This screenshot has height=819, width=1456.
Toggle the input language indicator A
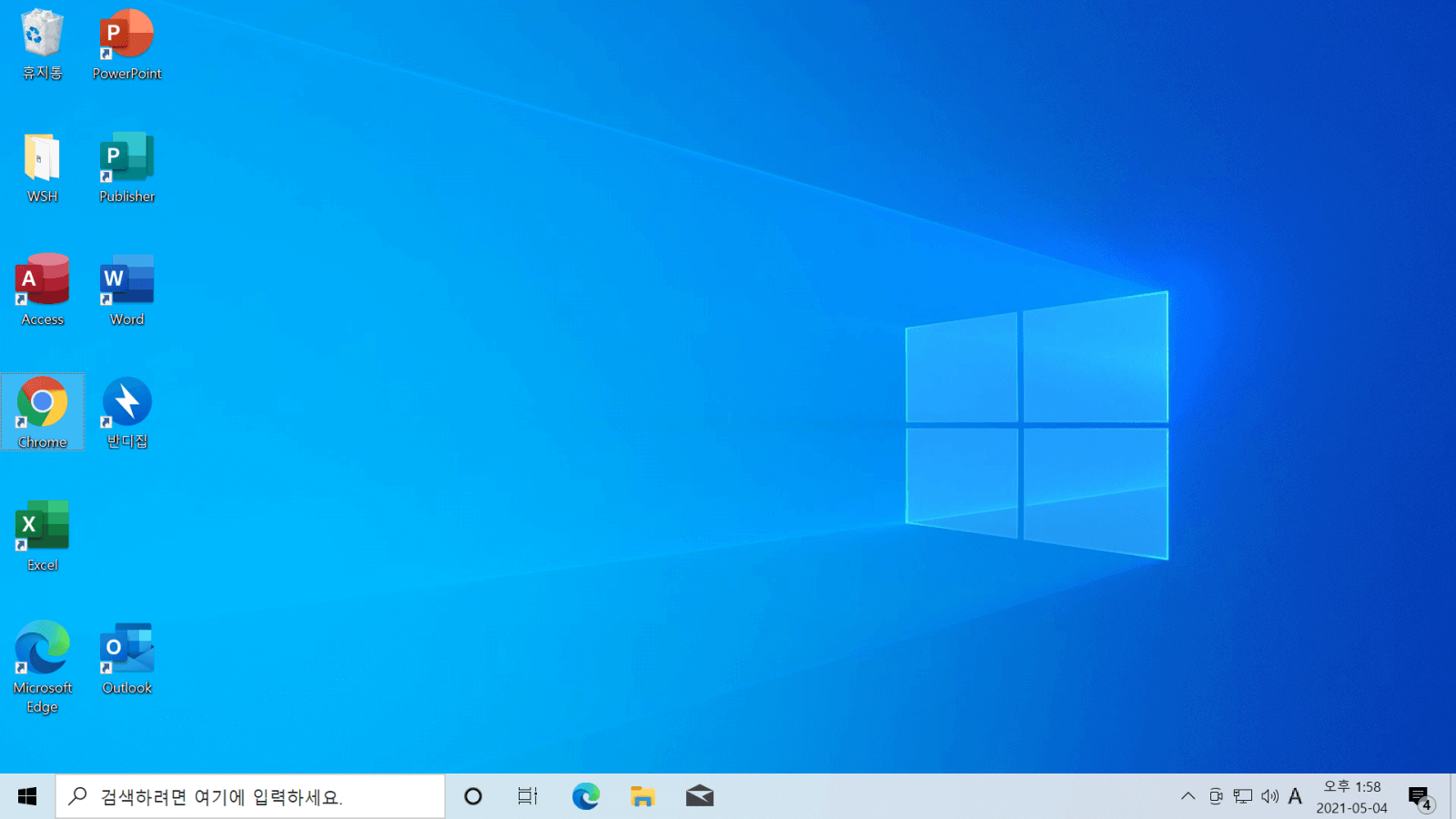pos(1295,796)
